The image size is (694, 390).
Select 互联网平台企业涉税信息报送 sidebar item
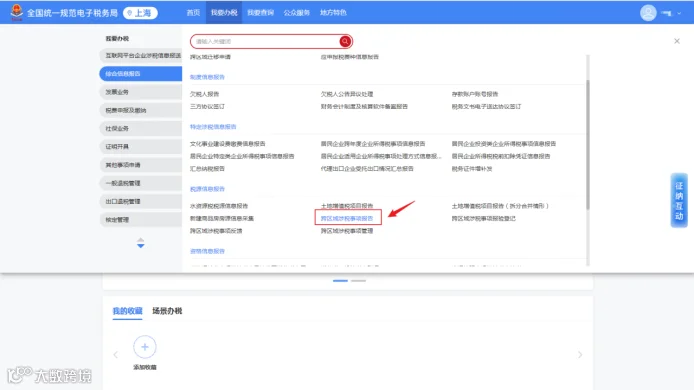click(141, 55)
